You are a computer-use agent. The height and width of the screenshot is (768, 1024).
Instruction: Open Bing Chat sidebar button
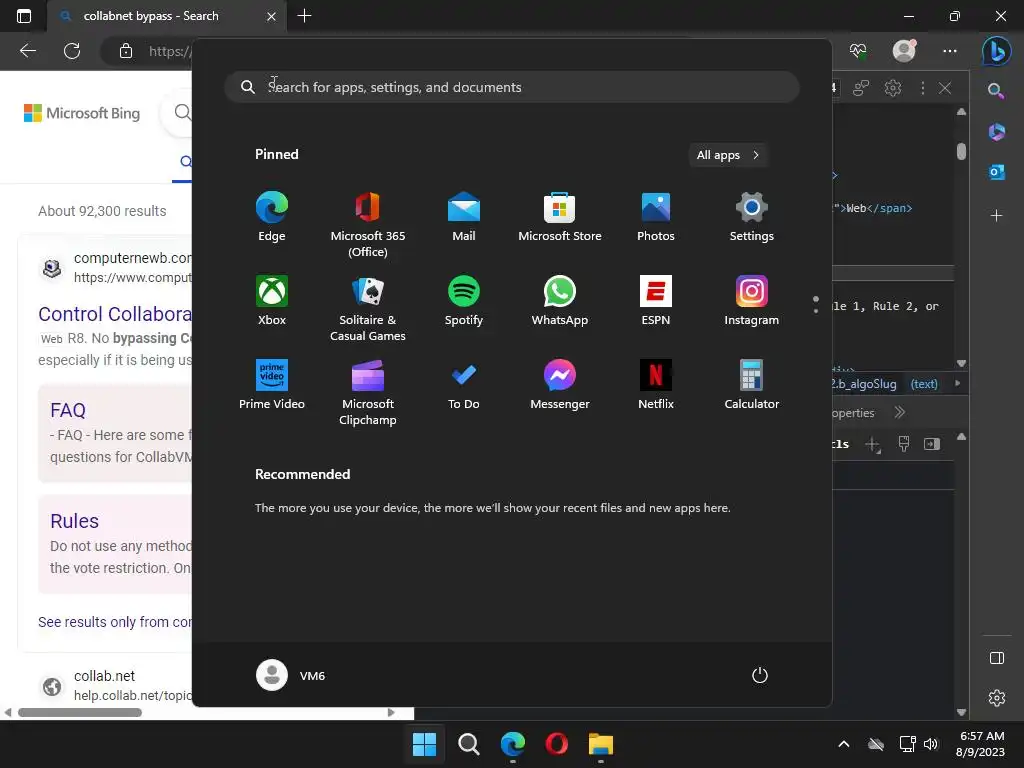(x=997, y=51)
